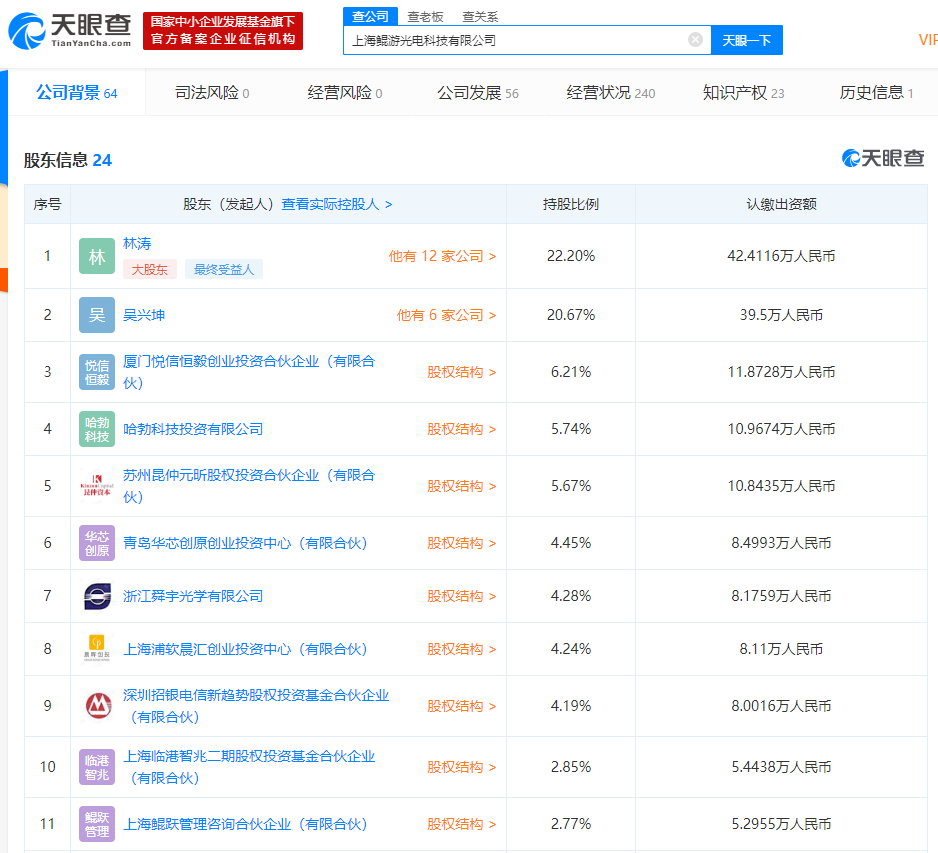Open the 查看实际控股人 link
Viewport: 938px width, 853px height.
tap(336, 204)
